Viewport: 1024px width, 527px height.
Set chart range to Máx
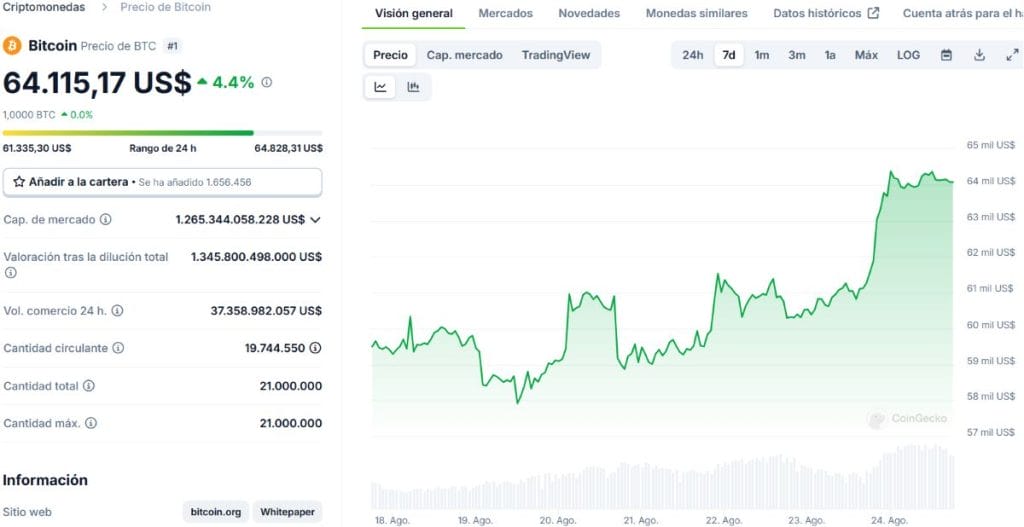867,56
